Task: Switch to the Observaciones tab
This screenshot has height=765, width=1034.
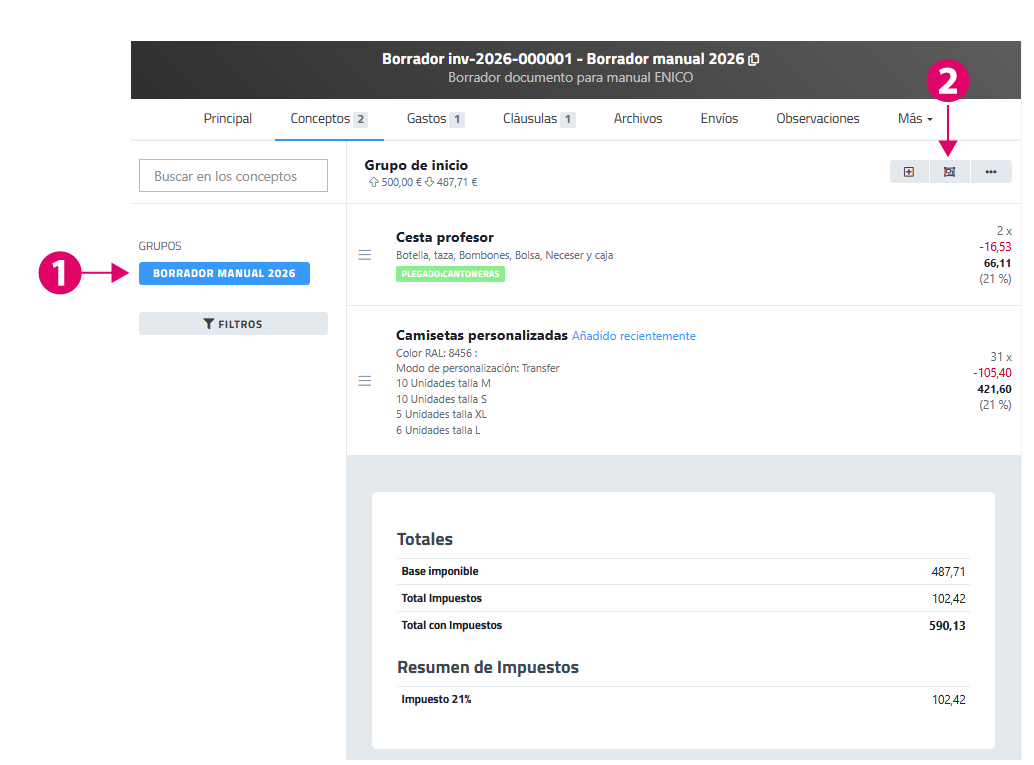Action: coord(817,119)
